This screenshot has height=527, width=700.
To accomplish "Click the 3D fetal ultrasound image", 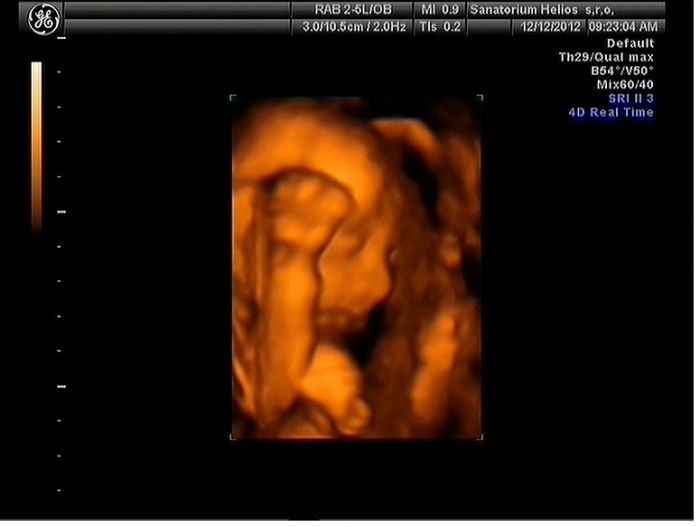I will (x=356, y=267).
